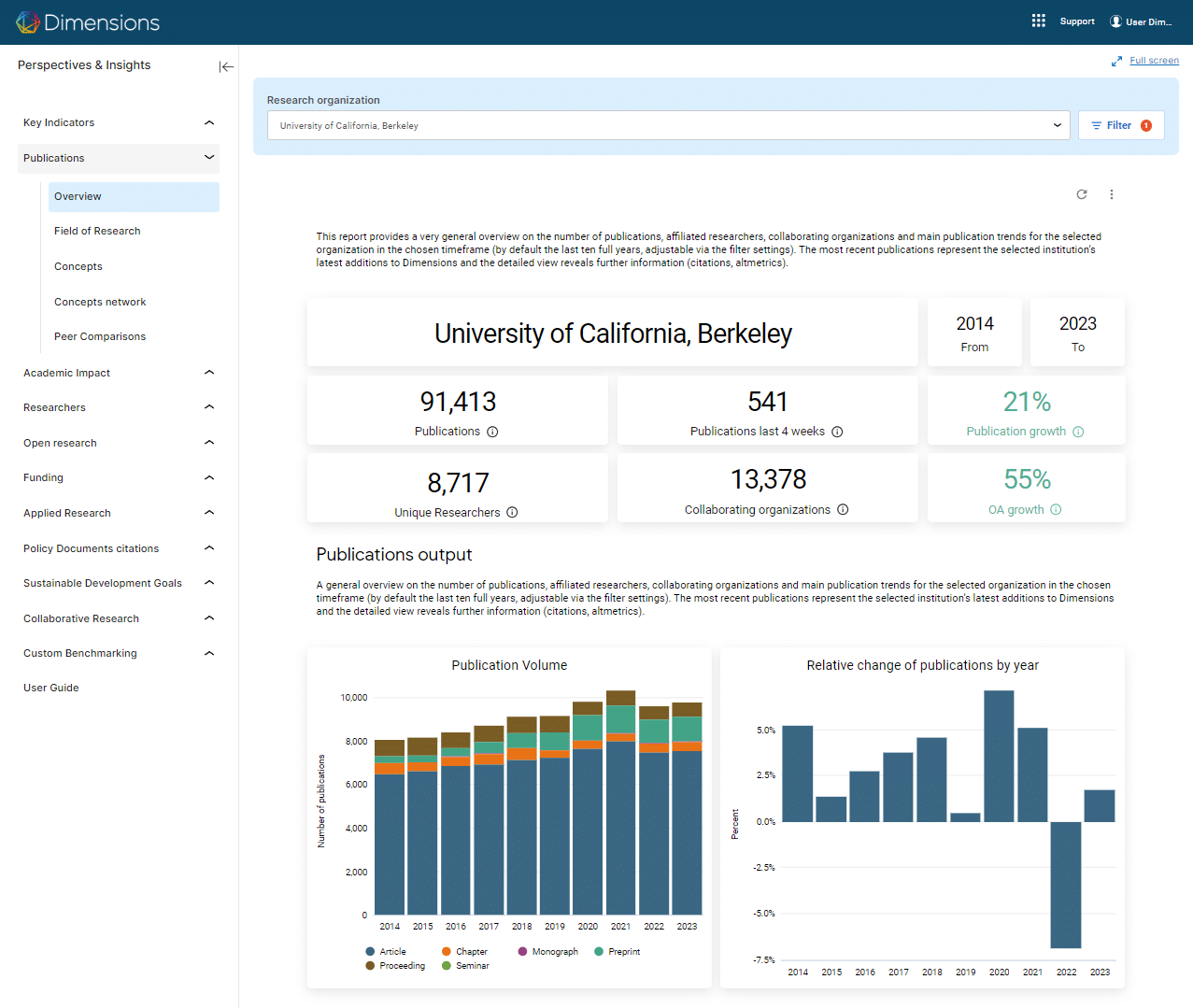1193x1008 pixels.
Task: Click the Full screen expand icon
Action: click(x=1116, y=61)
